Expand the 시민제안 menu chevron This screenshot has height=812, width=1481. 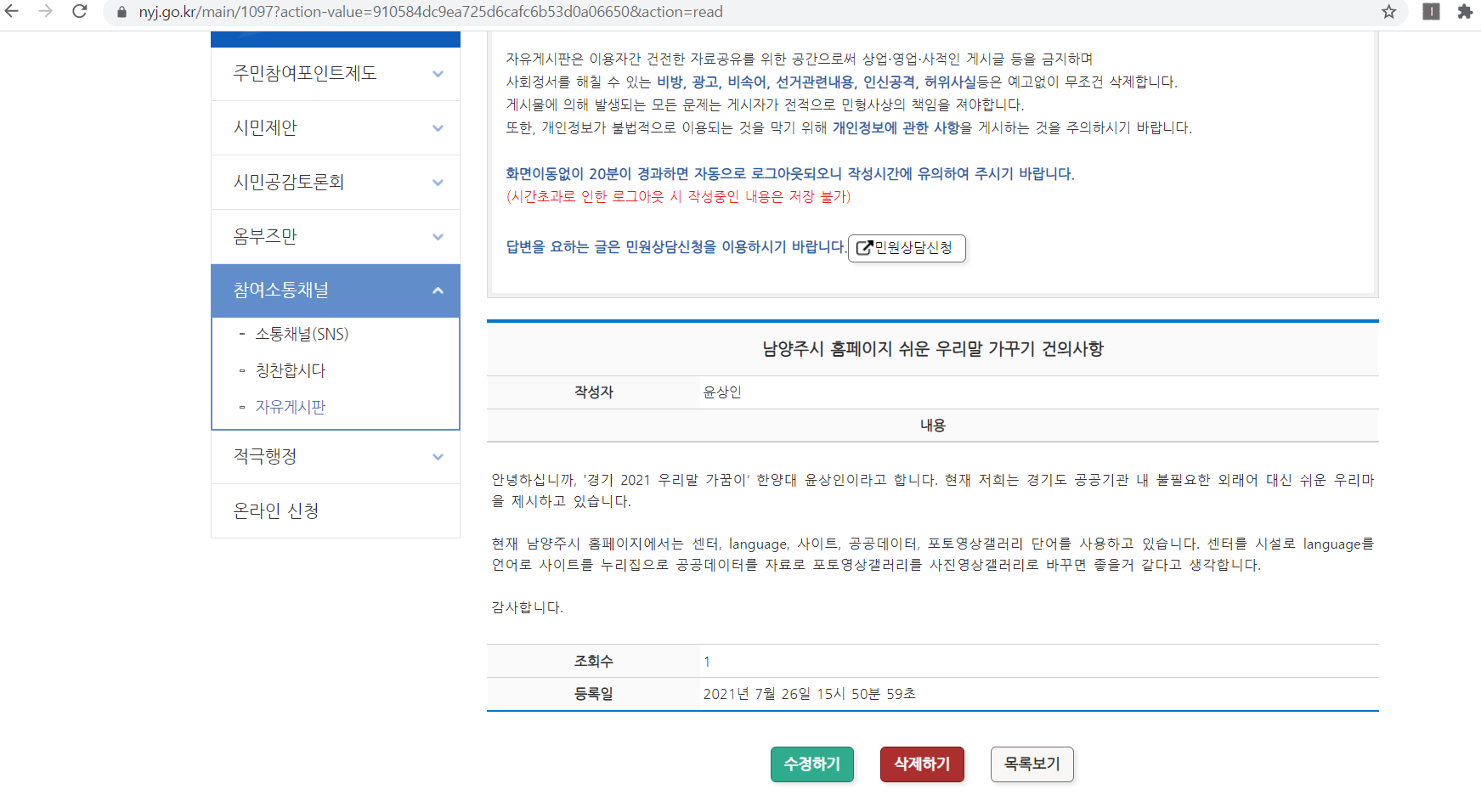point(438,128)
